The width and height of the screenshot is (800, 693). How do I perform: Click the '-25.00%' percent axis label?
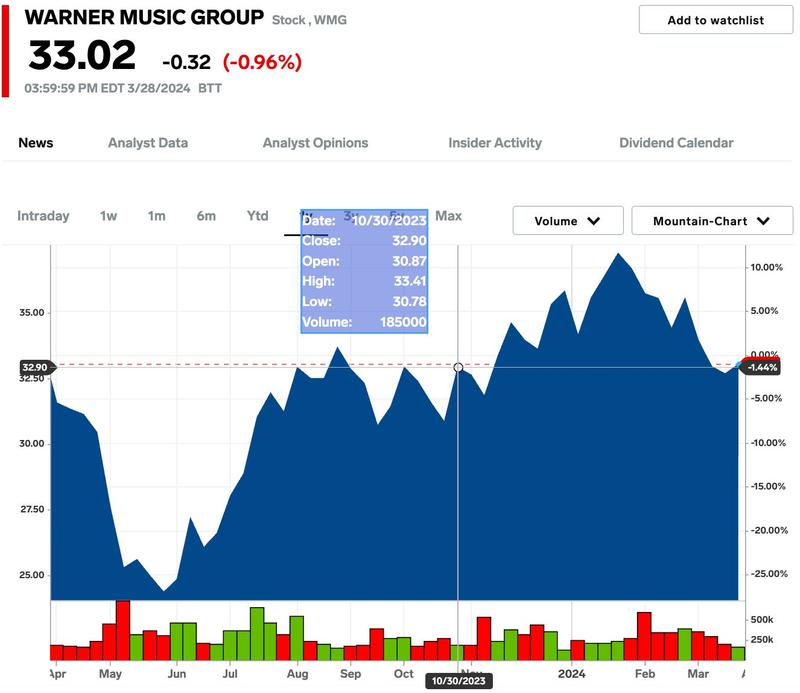point(769,574)
